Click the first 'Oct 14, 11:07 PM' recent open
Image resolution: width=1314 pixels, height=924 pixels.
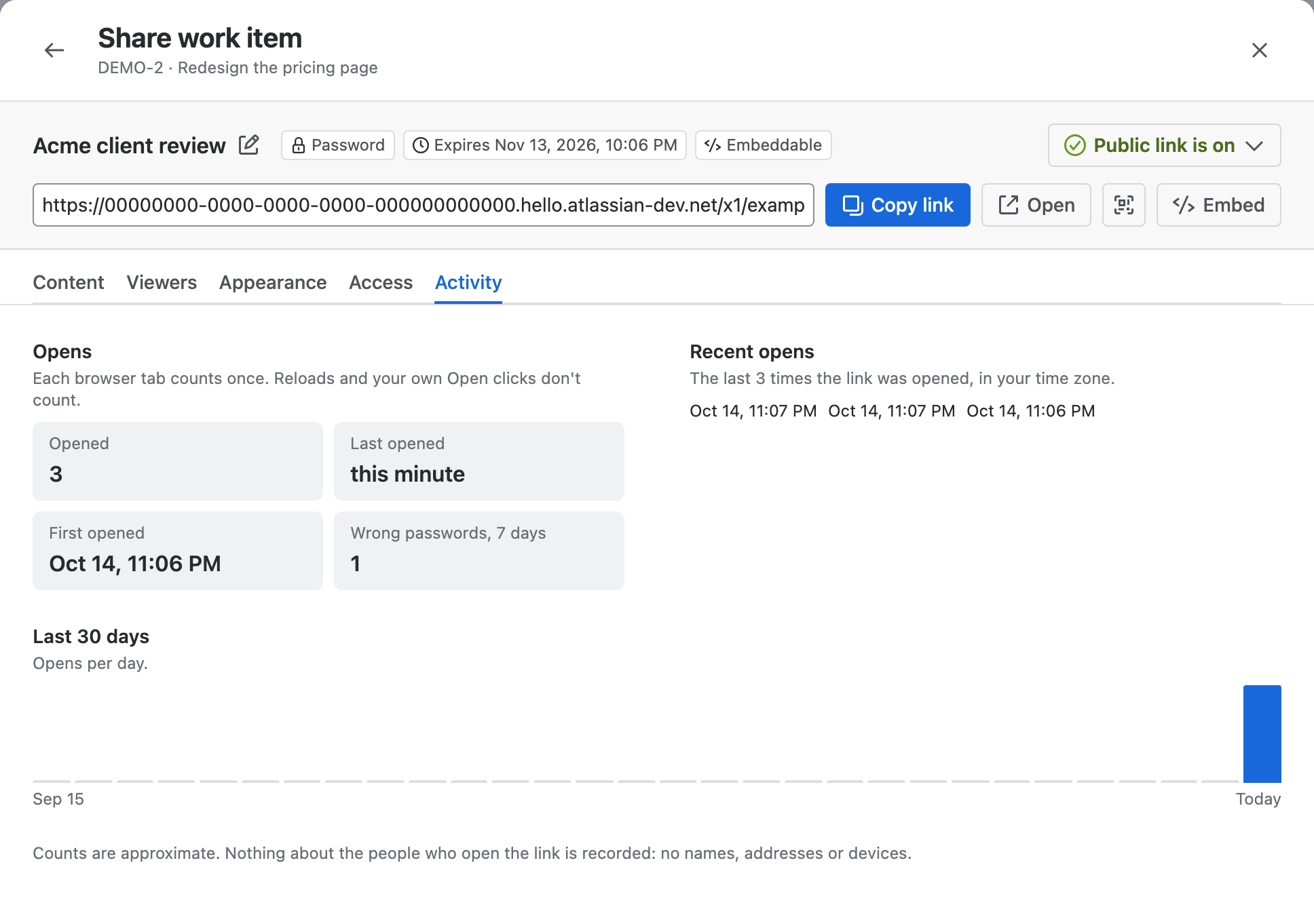753,411
